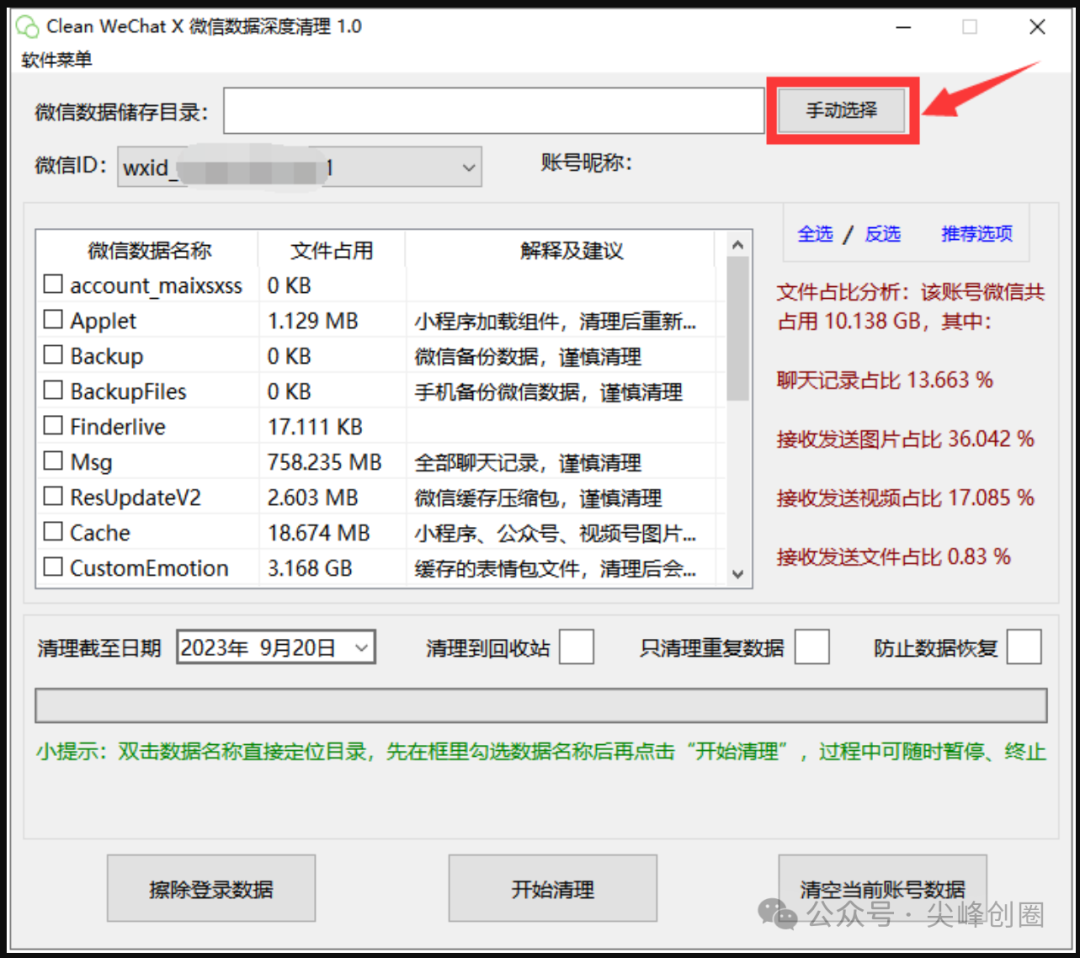Toggle the 防止数据恢复 checkbox
Viewport: 1080px width, 958px height.
1024,647
